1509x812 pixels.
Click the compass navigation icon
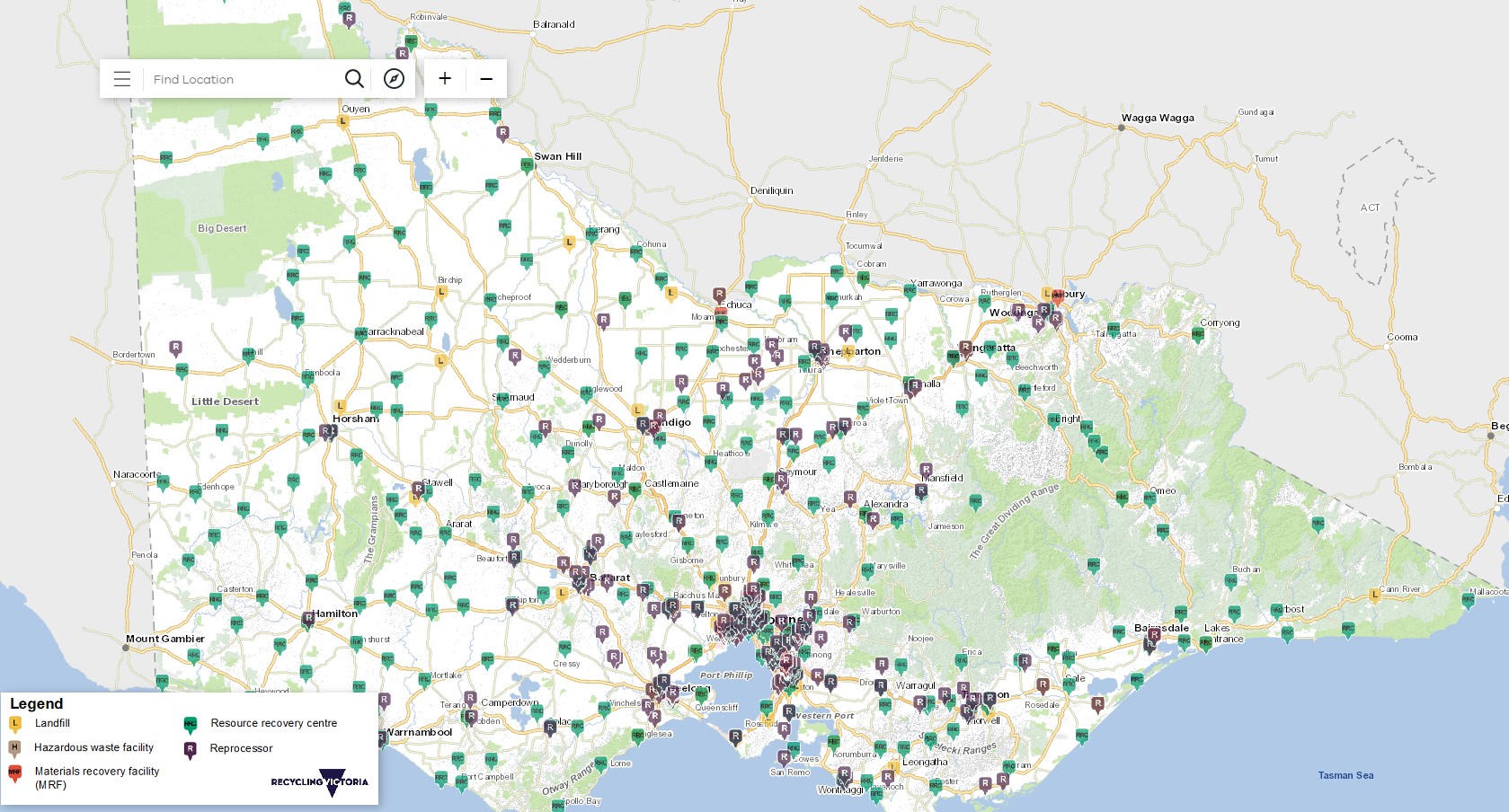click(394, 79)
